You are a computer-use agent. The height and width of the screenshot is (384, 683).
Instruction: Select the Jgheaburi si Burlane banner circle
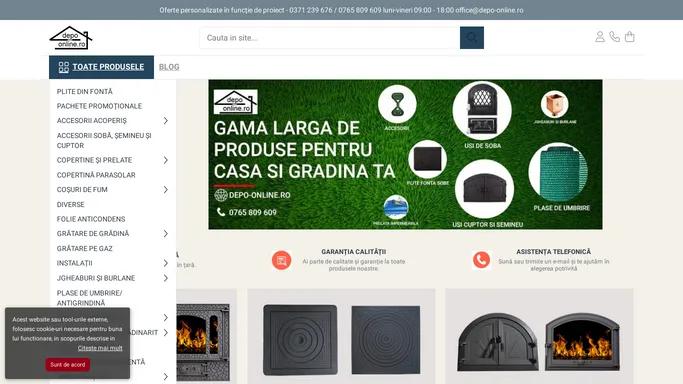pyautogui.click(x=555, y=104)
